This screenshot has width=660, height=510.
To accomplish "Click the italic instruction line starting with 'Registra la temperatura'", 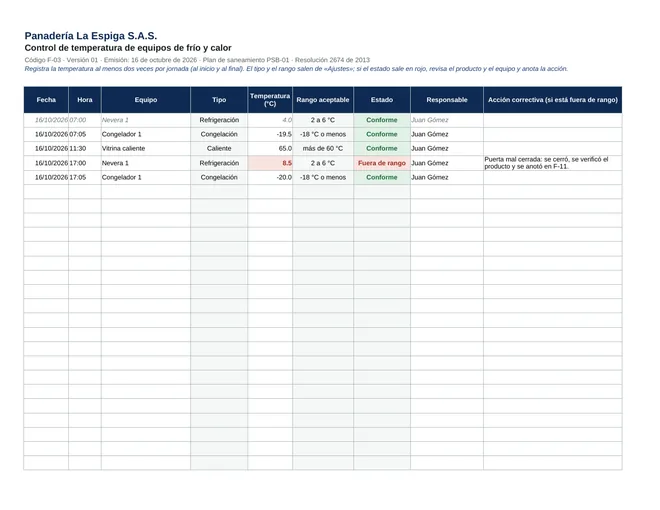I will click(296, 69).
